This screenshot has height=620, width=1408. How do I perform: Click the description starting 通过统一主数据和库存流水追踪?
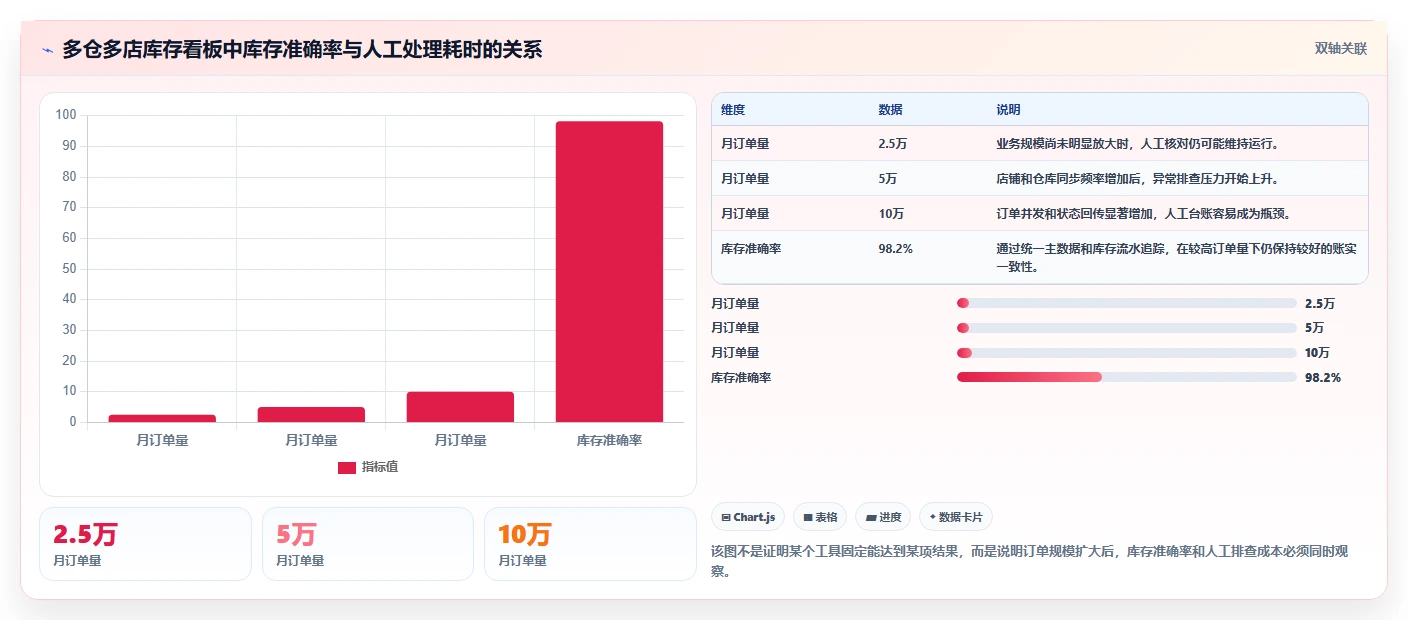[1177, 258]
